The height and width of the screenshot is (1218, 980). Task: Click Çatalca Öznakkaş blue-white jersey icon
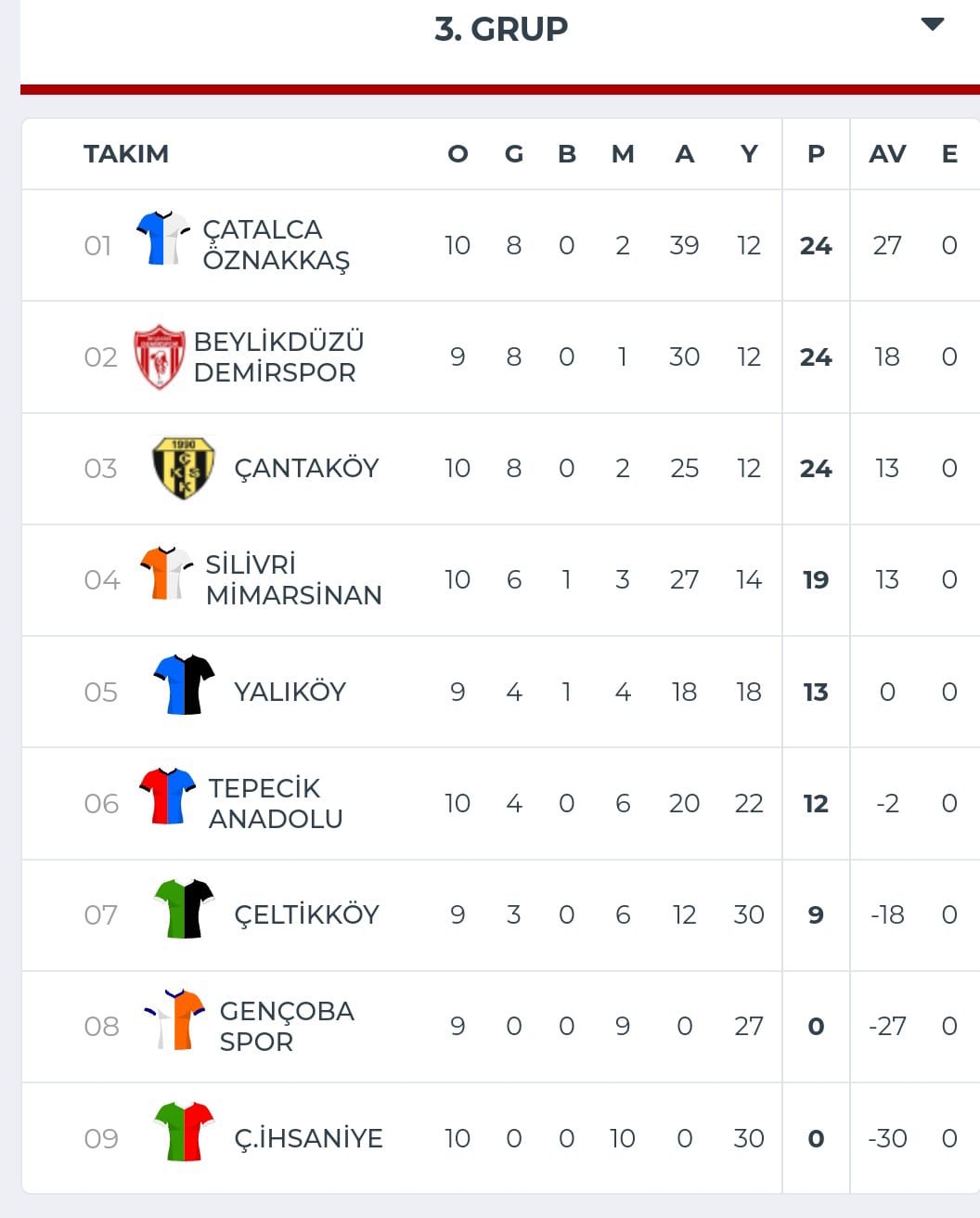[x=163, y=239]
